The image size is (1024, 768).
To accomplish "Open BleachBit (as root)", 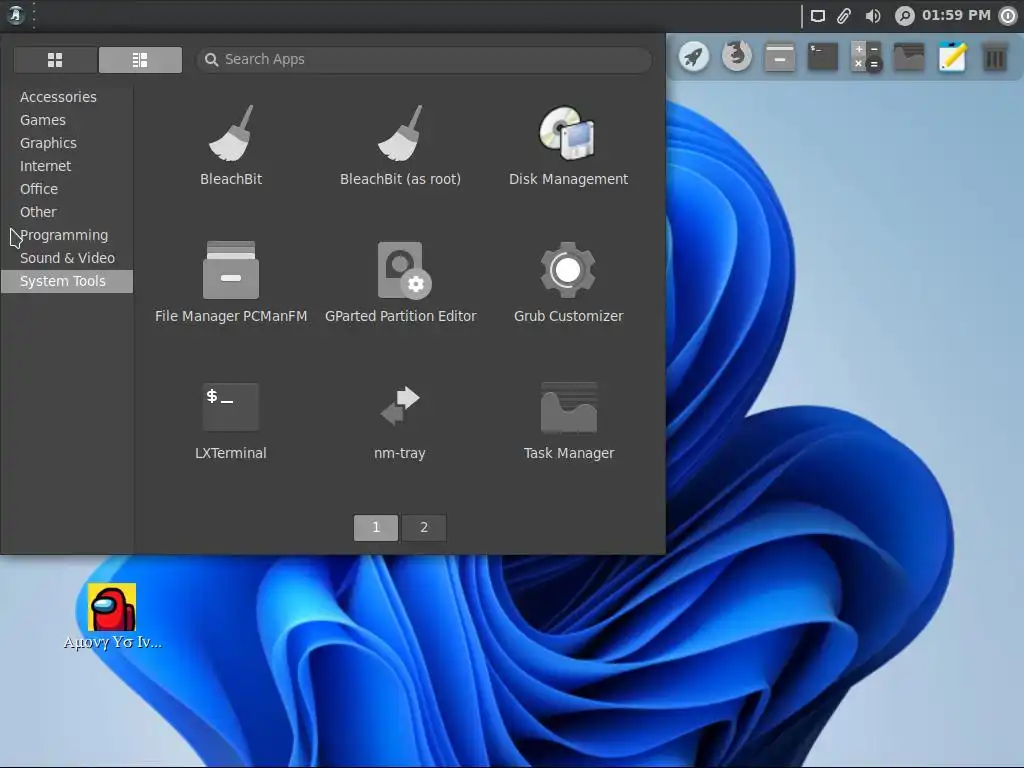I will click(400, 146).
